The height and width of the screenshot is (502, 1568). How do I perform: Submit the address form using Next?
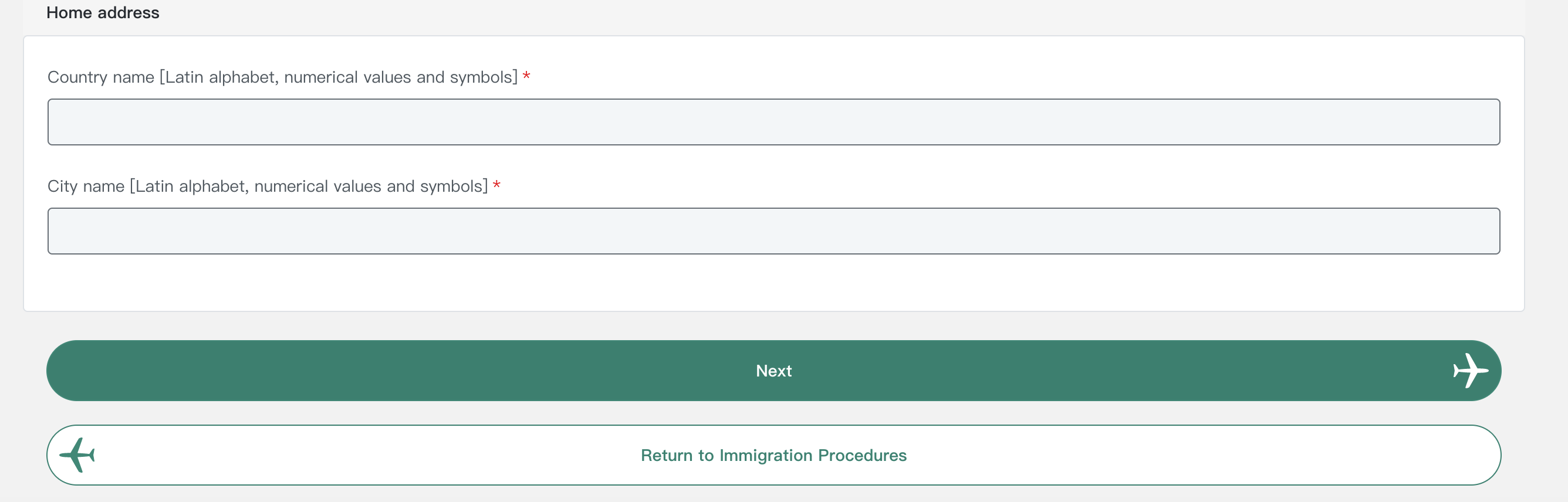773,371
